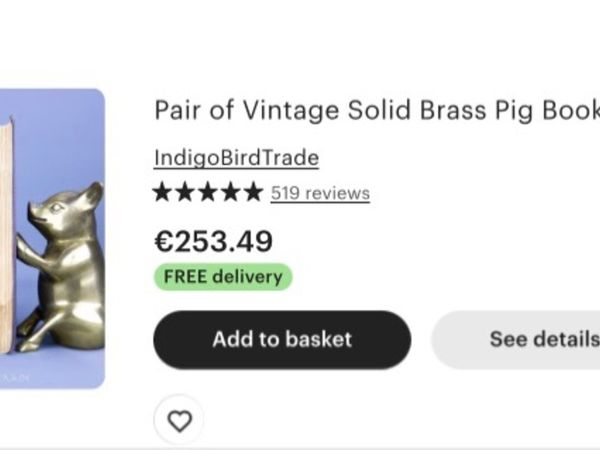Viewport: 600px width, 450px height.
Task: Open See details for this listing
Action: click(x=540, y=339)
